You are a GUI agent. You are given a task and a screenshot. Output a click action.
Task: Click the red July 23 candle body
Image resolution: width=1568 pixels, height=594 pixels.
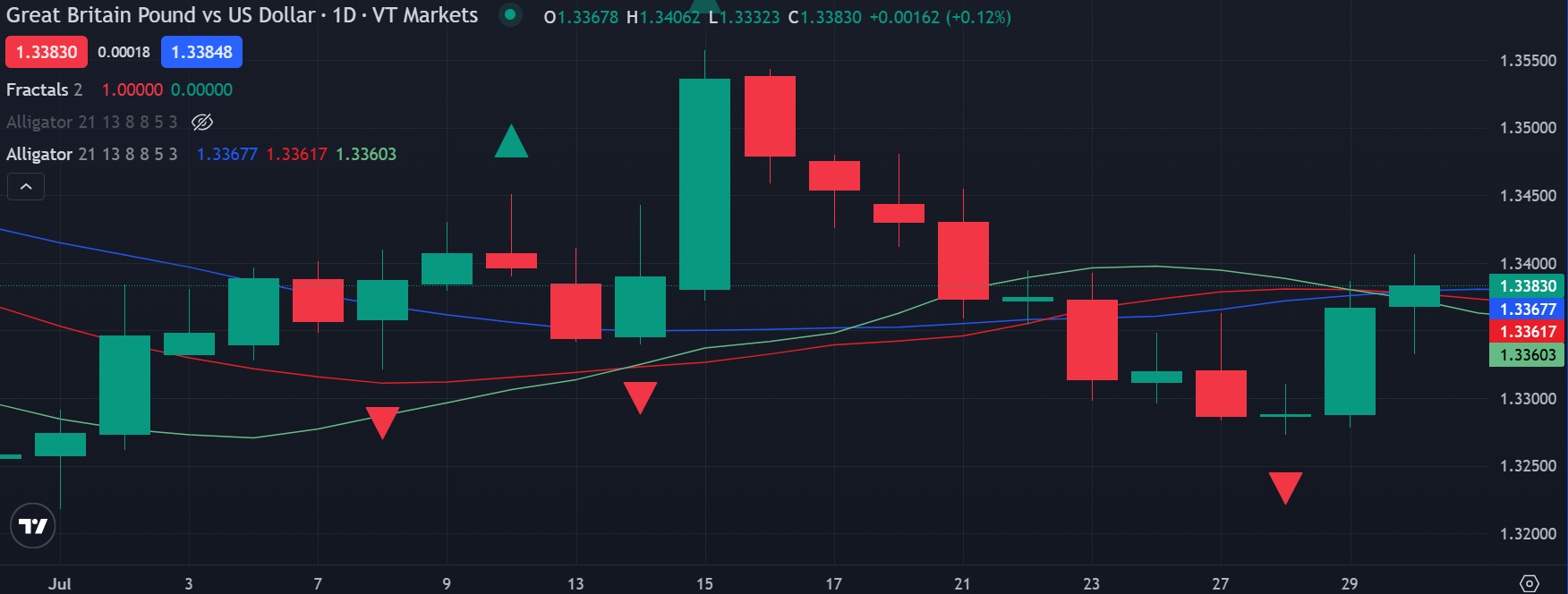click(1092, 340)
